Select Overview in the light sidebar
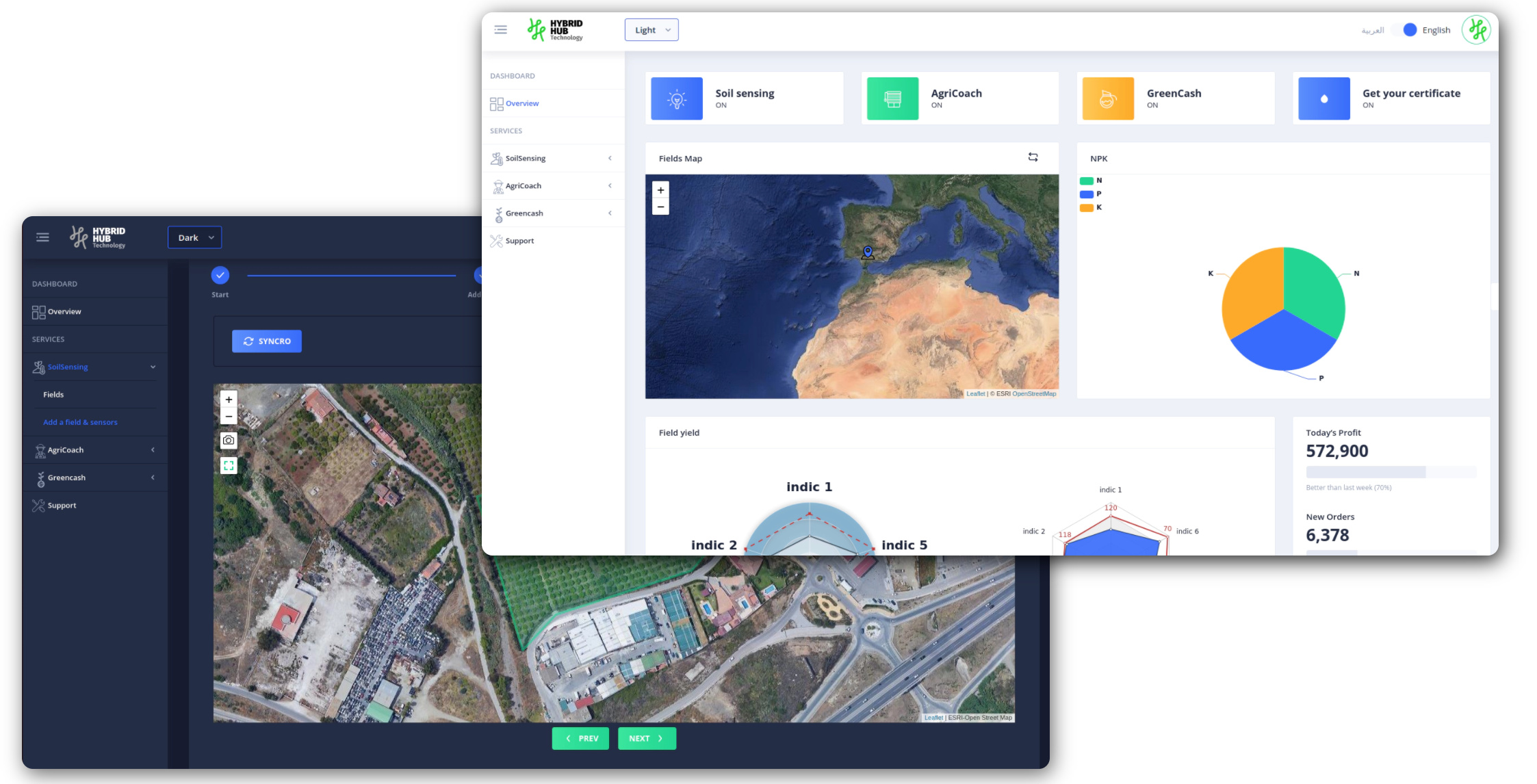This screenshot has width=1537, height=784. [x=522, y=103]
